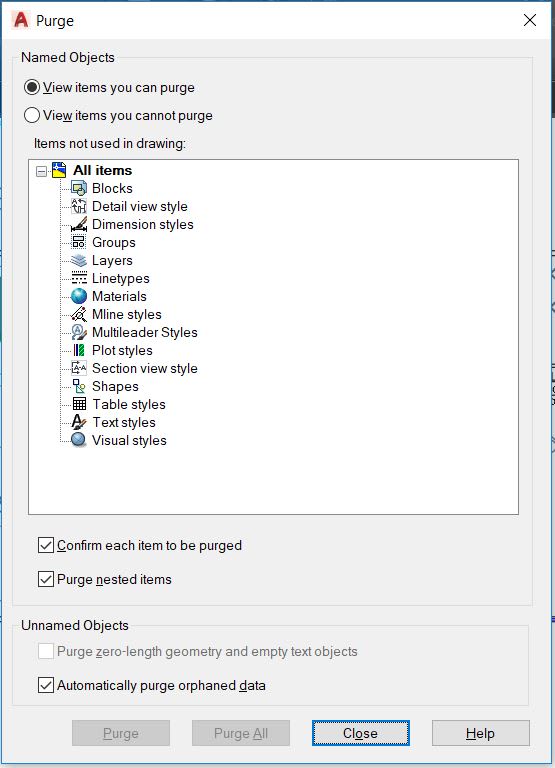The image size is (555, 768).
Task: Select 'Text styles' in the list
Action: click(x=124, y=422)
